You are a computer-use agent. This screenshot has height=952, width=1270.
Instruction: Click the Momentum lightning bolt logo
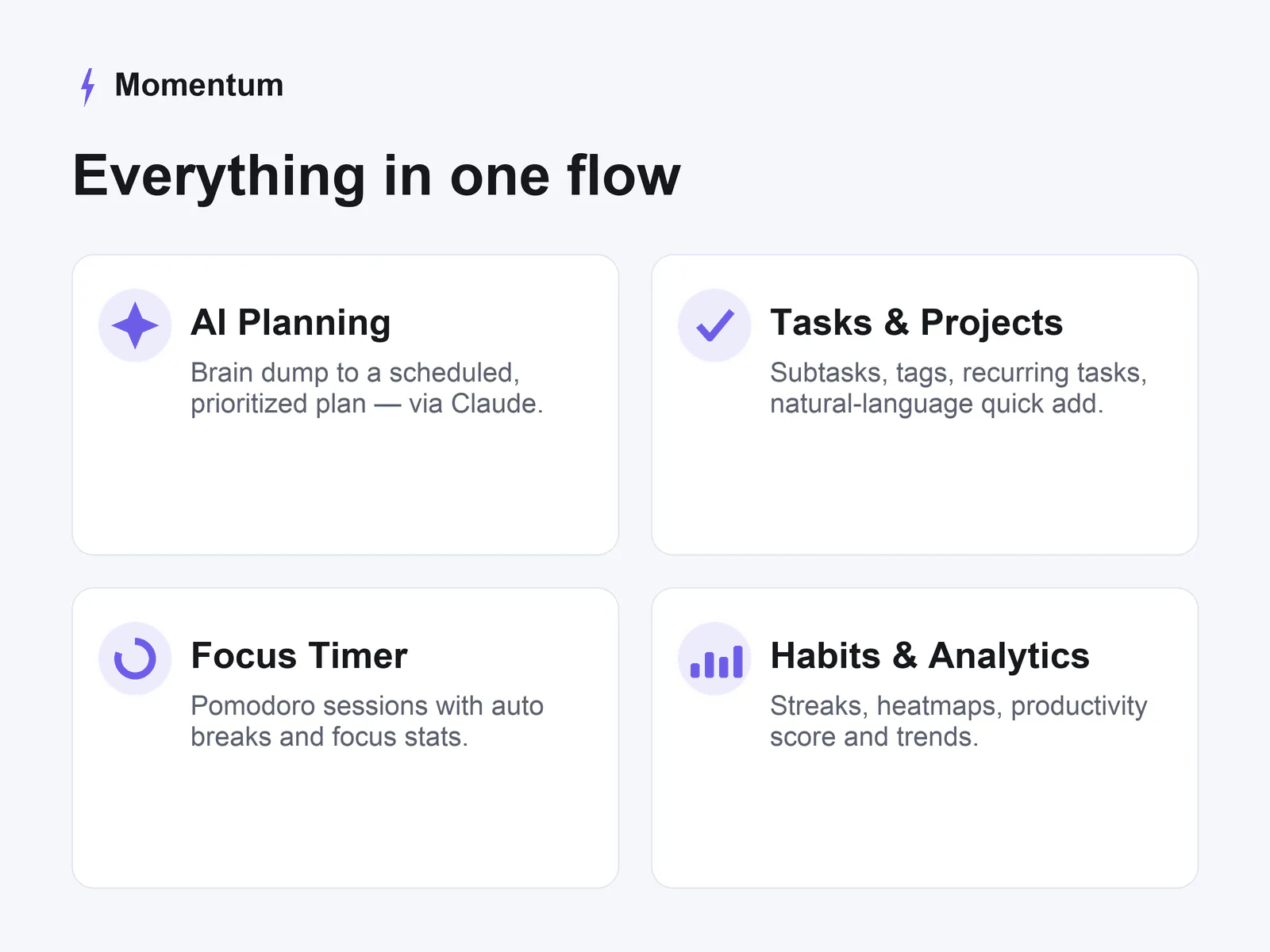tap(88, 86)
